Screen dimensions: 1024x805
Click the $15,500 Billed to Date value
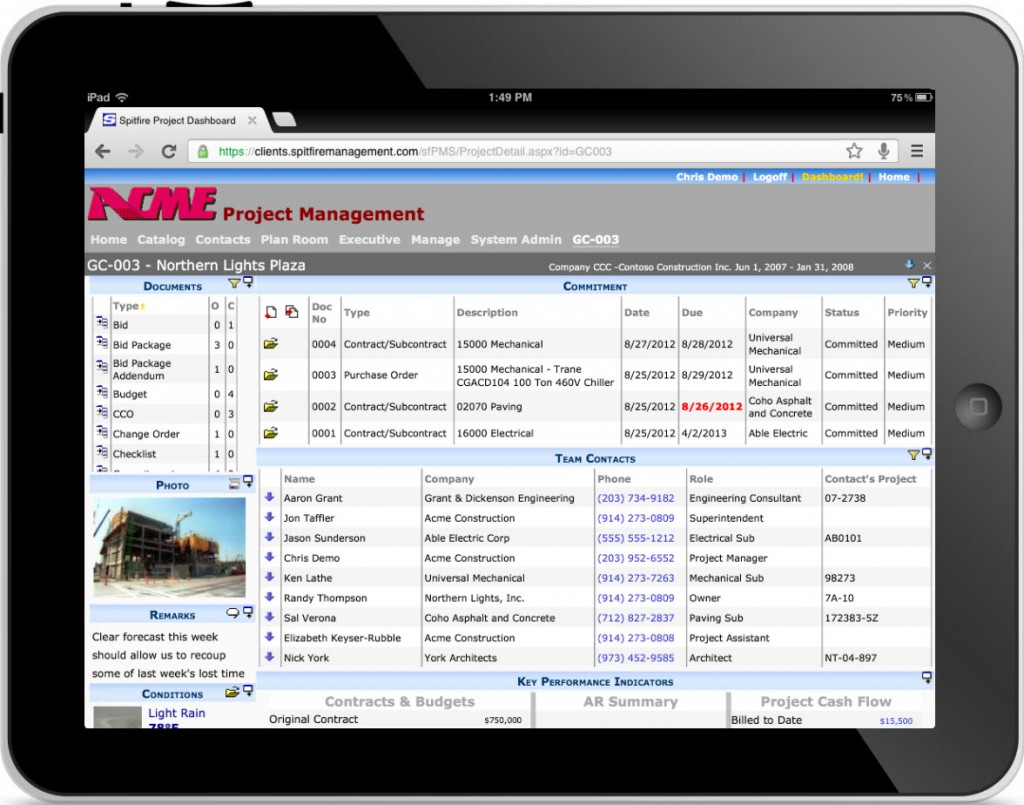tap(896, 721)
